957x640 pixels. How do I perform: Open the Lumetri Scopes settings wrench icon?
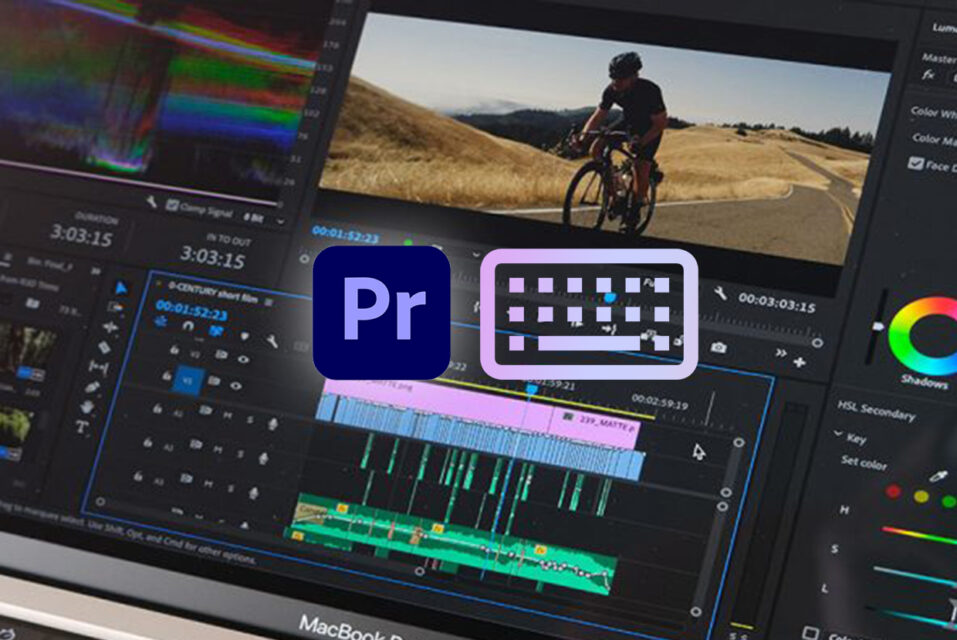point(152,200)
